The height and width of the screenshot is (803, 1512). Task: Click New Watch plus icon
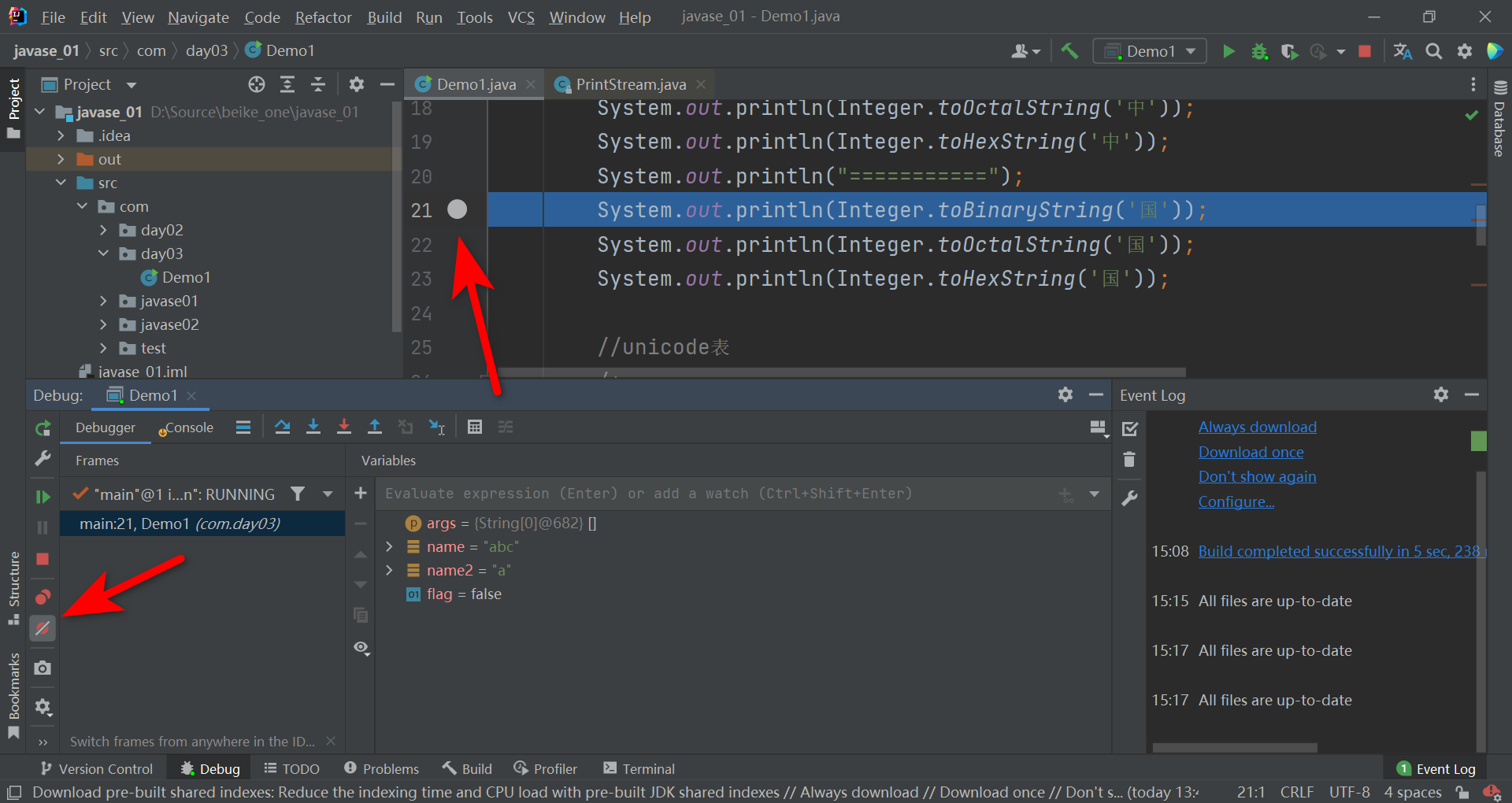(361, 493)
